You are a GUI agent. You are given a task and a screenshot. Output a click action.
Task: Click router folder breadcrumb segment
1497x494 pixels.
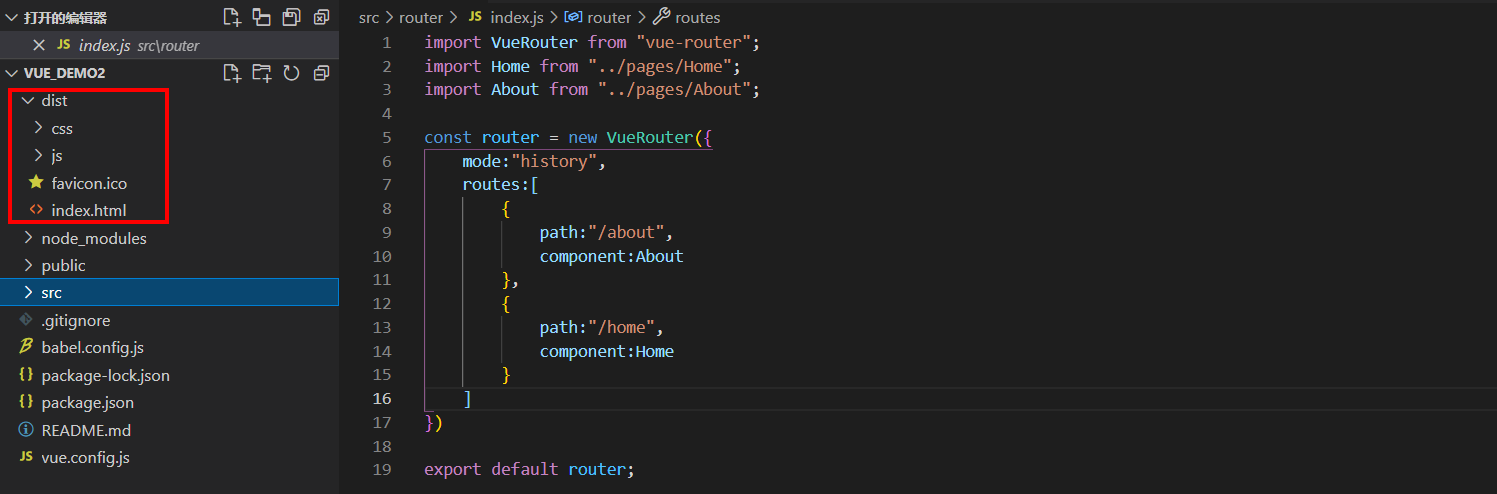pyautogui.click(x=421, y=18)
